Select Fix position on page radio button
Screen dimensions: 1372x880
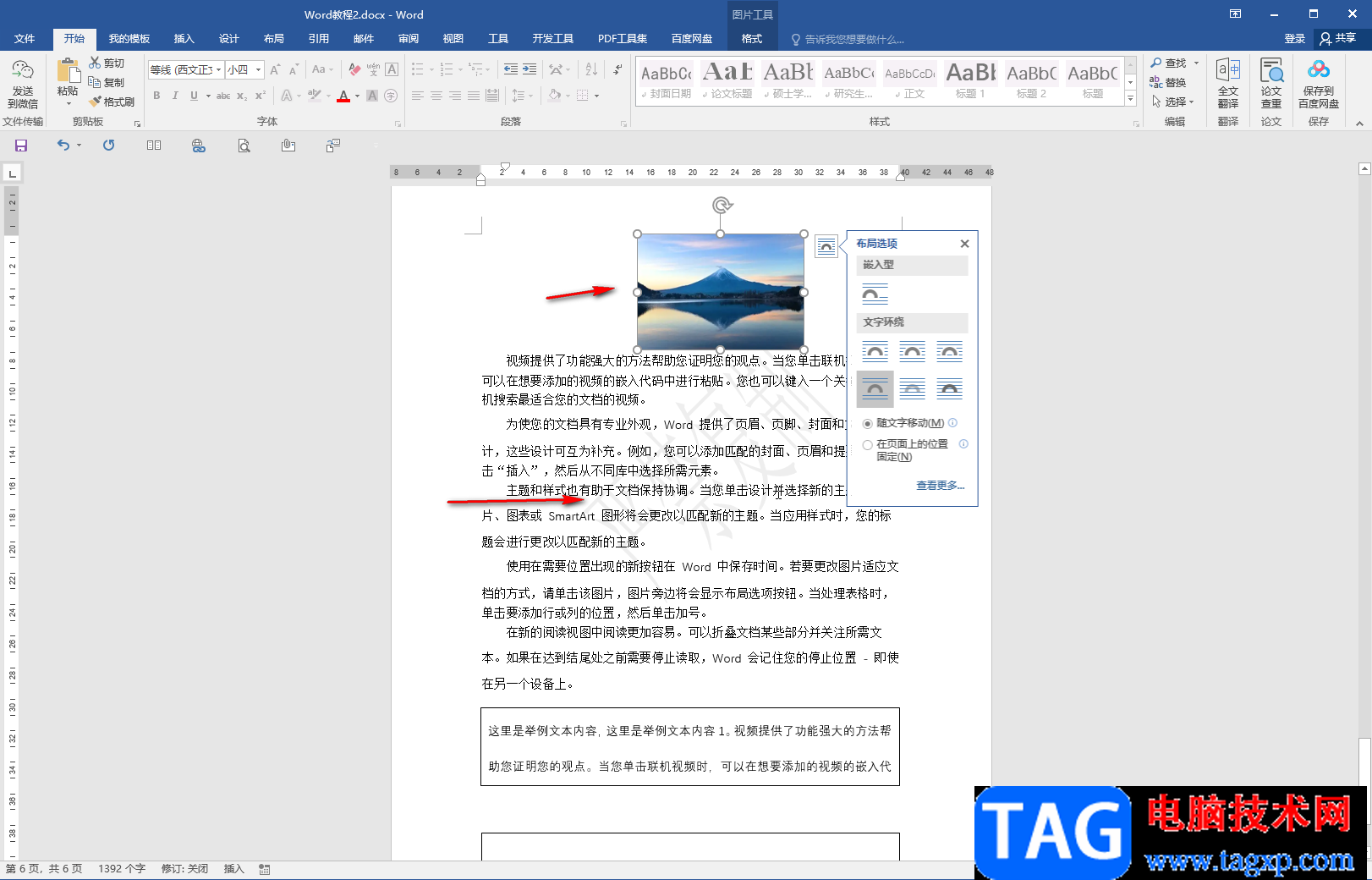[x=868, y=445]
